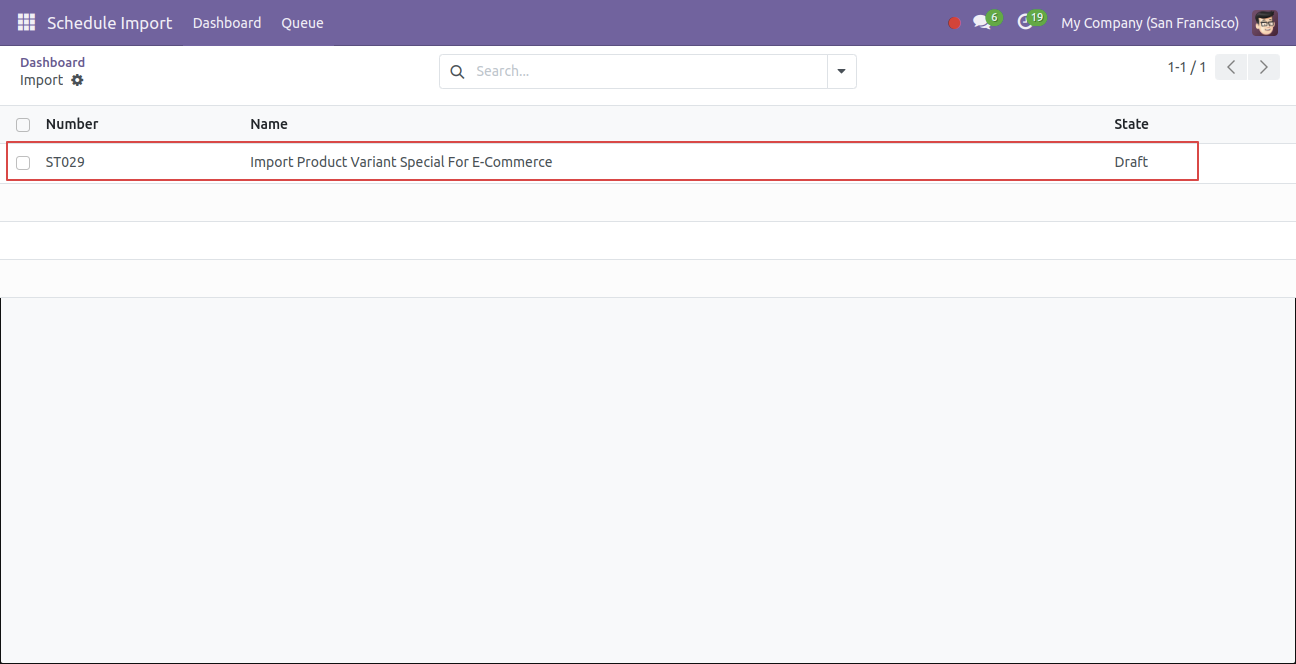Sort by the Name column header
This screenshot has height=664, width=1296.
pyautogui.click(x=269, y=124)
